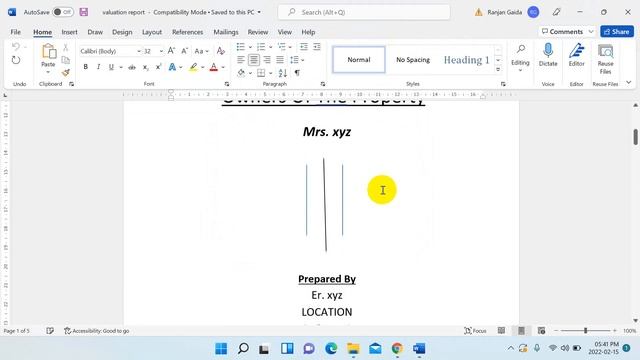Open the font size dropdown
This screenshot has height=360, width=640.
(161, 51)
